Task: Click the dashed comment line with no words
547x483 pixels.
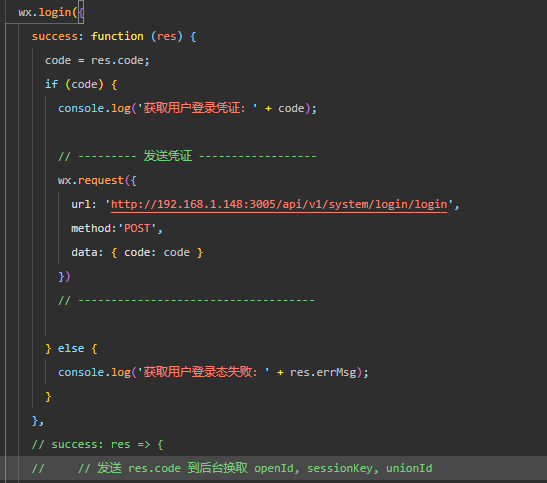Action: coord(186,300)
